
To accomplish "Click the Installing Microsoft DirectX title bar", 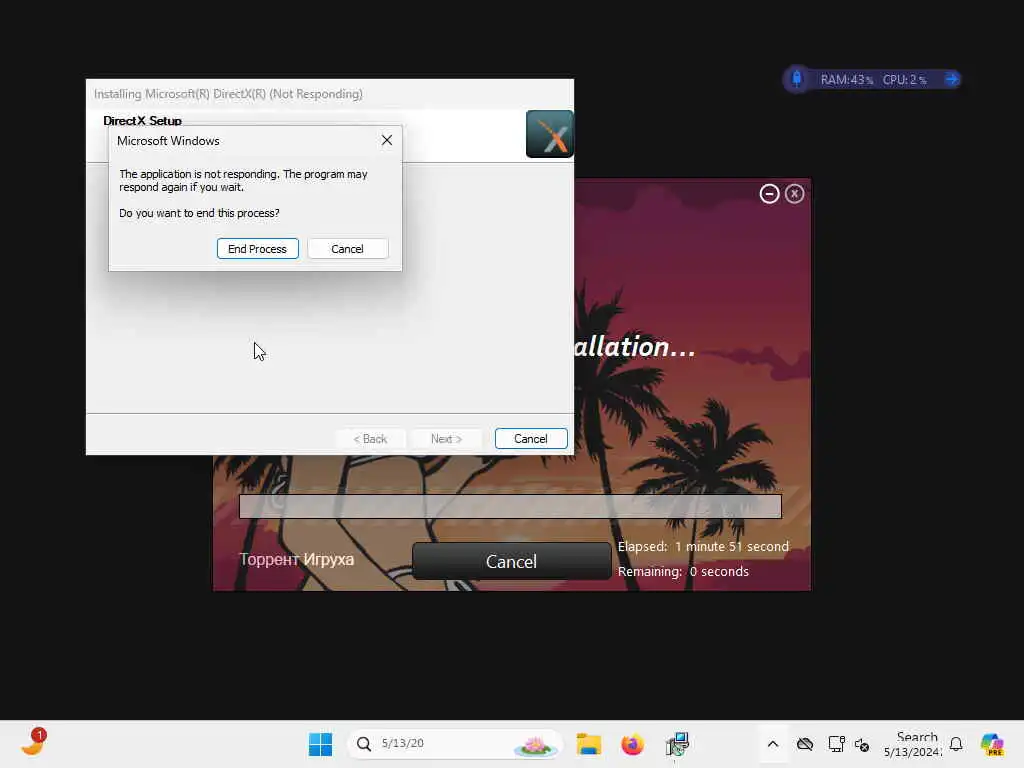I will click(x=329, y=94).
